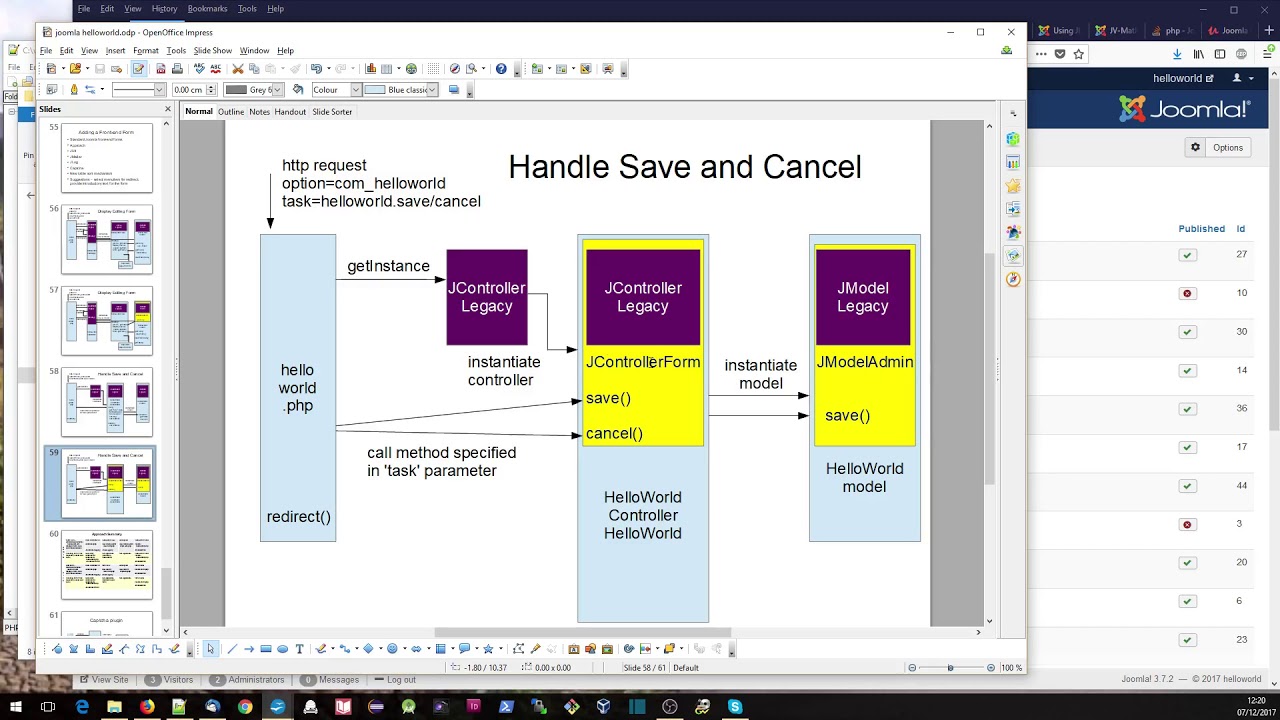Select the Text tool in drawing toolbar
1280x720 pixels.
coord(300,649)
